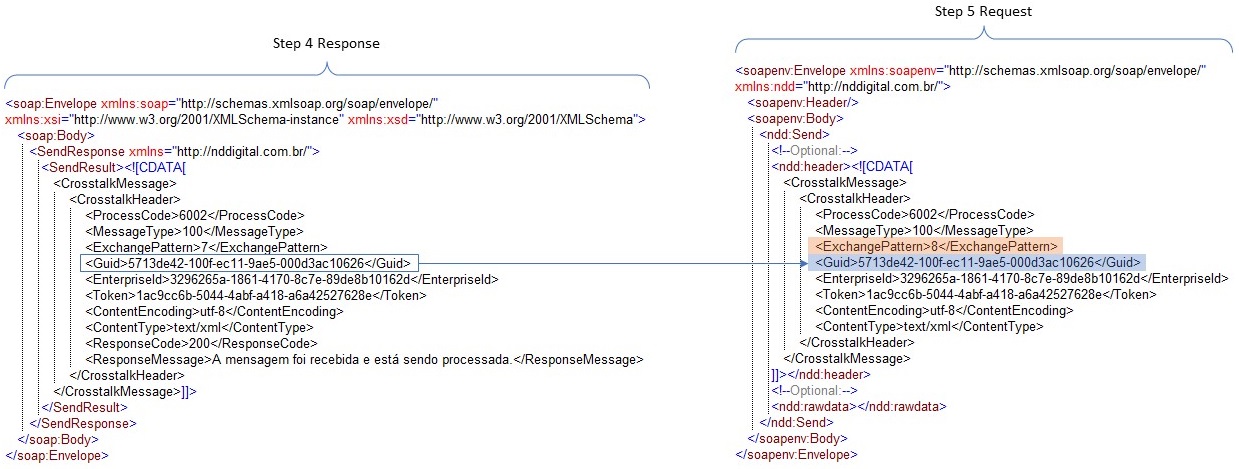
Task: Select the boxed Guid in Step 4 Response
Action: click(x=247, y=263)
